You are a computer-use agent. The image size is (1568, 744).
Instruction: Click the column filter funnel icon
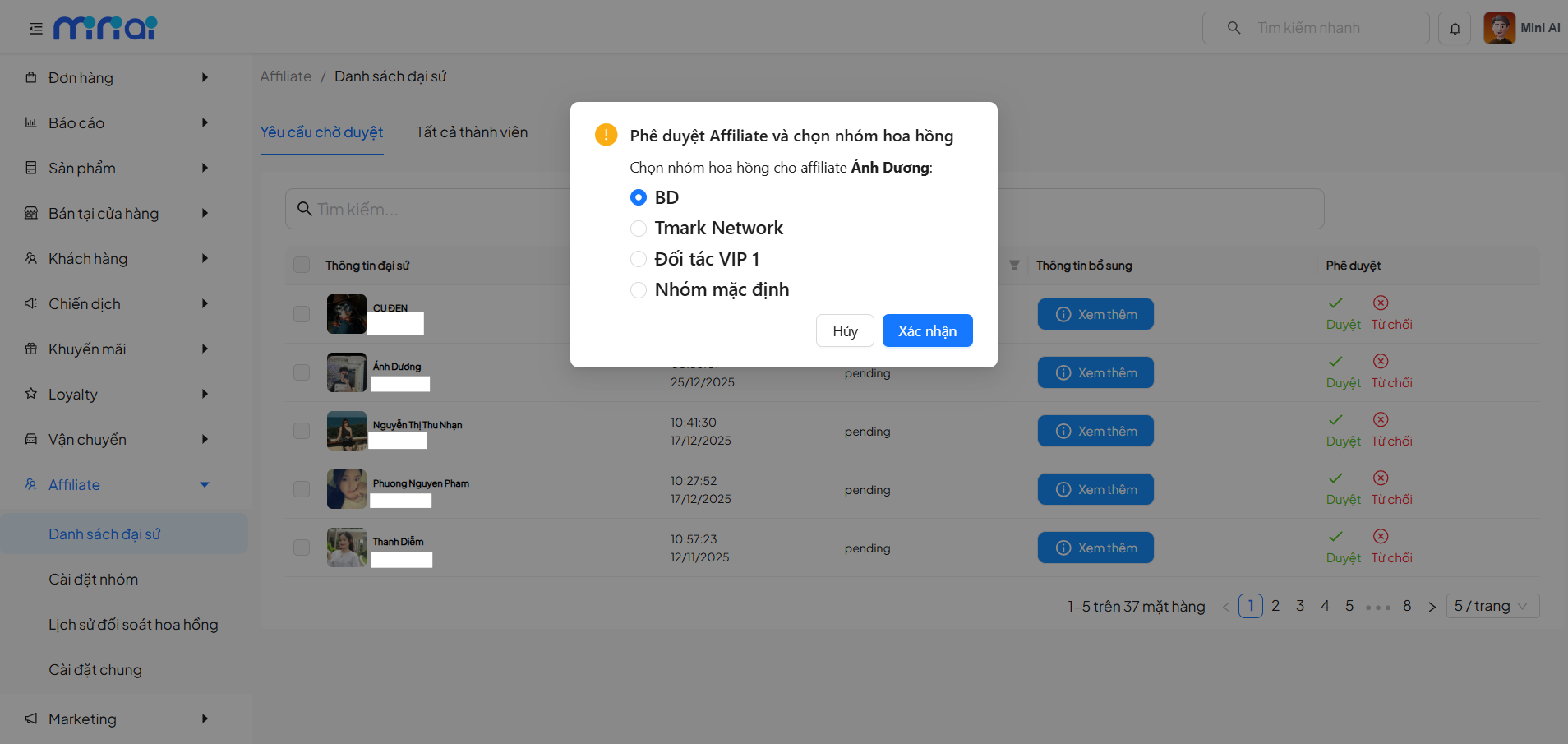(1014, 266)
